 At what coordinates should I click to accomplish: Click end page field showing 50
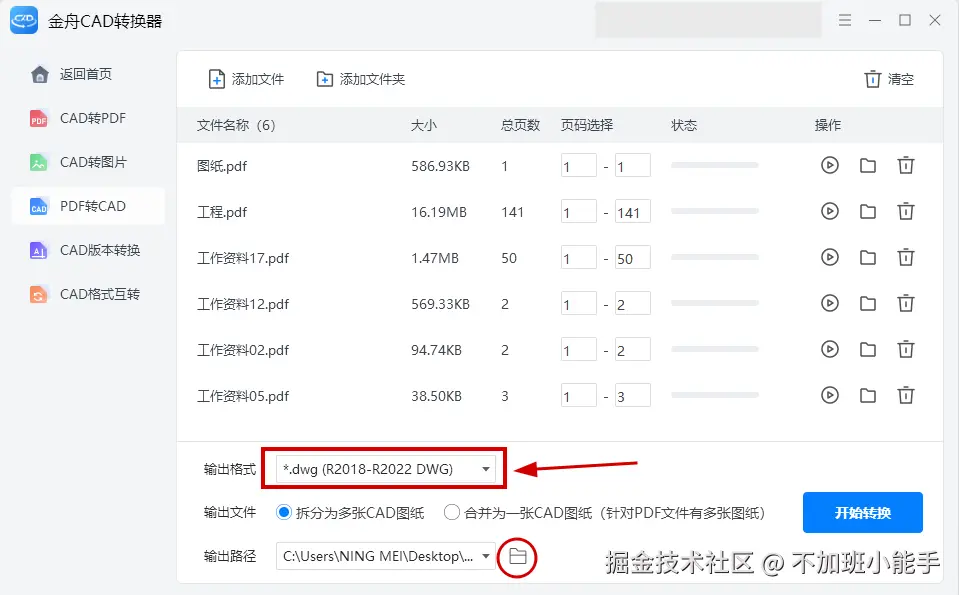[632, 257]
